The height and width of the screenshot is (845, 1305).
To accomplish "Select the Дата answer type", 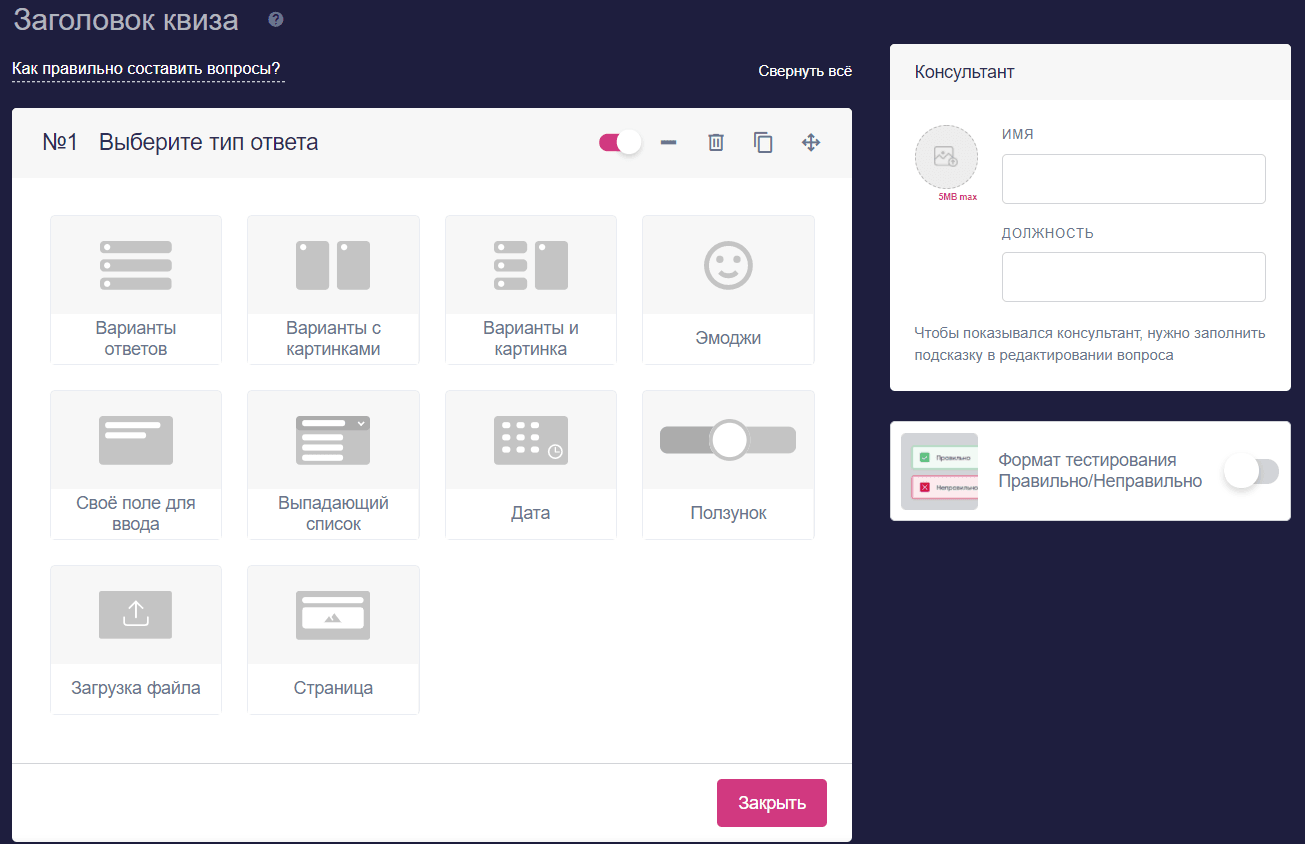I will point(530,465).
